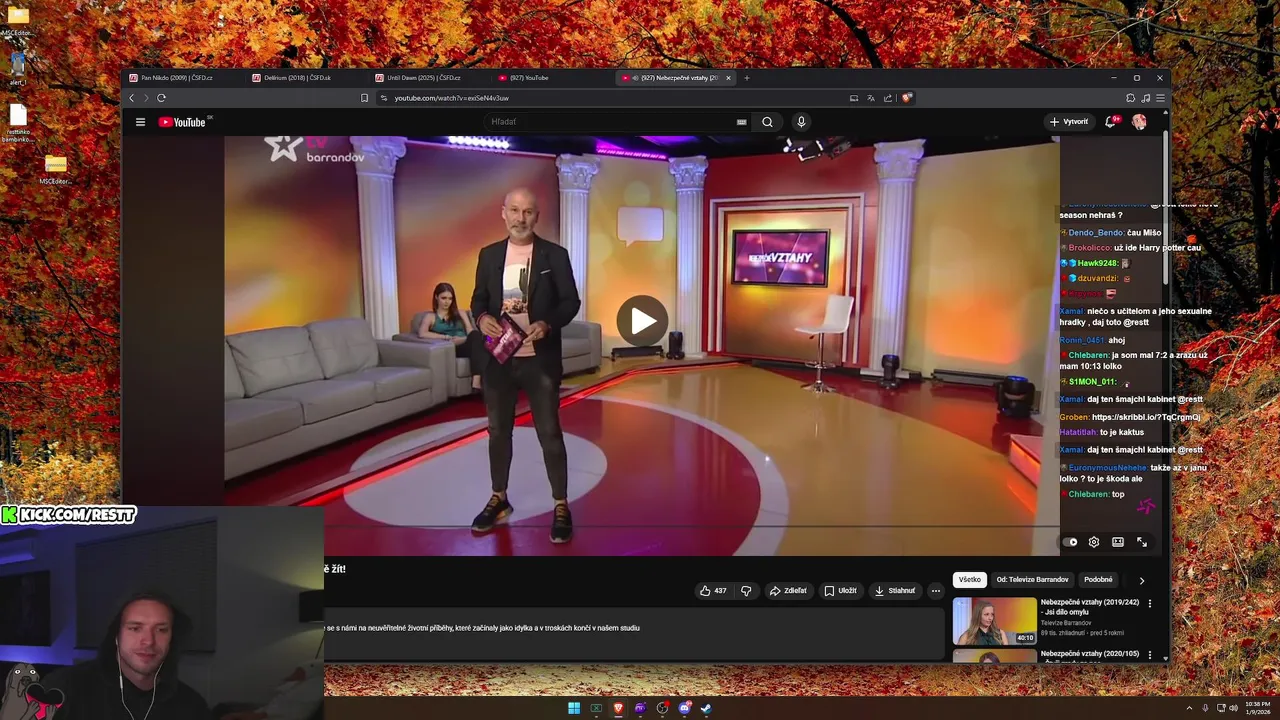Viewport: 1280px width, 720px height.
Task: Bookmark this page in the address bar
Action: point(365,98)
